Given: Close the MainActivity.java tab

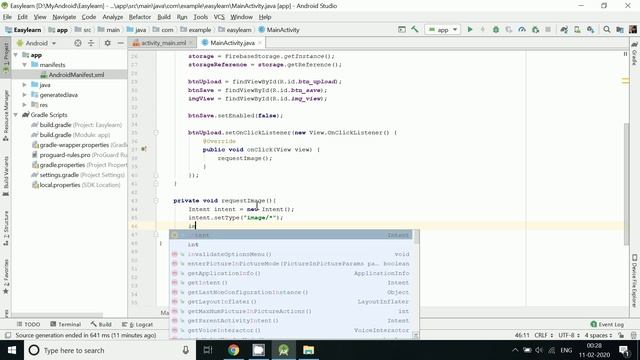Looking at the screenshot, I should click(260, 43).
